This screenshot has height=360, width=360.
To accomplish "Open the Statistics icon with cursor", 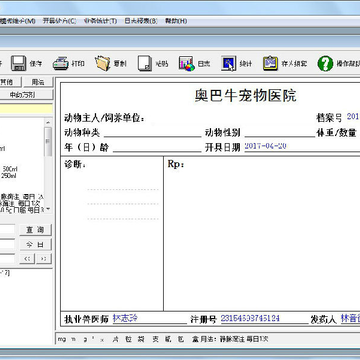I will coord(229,63).
